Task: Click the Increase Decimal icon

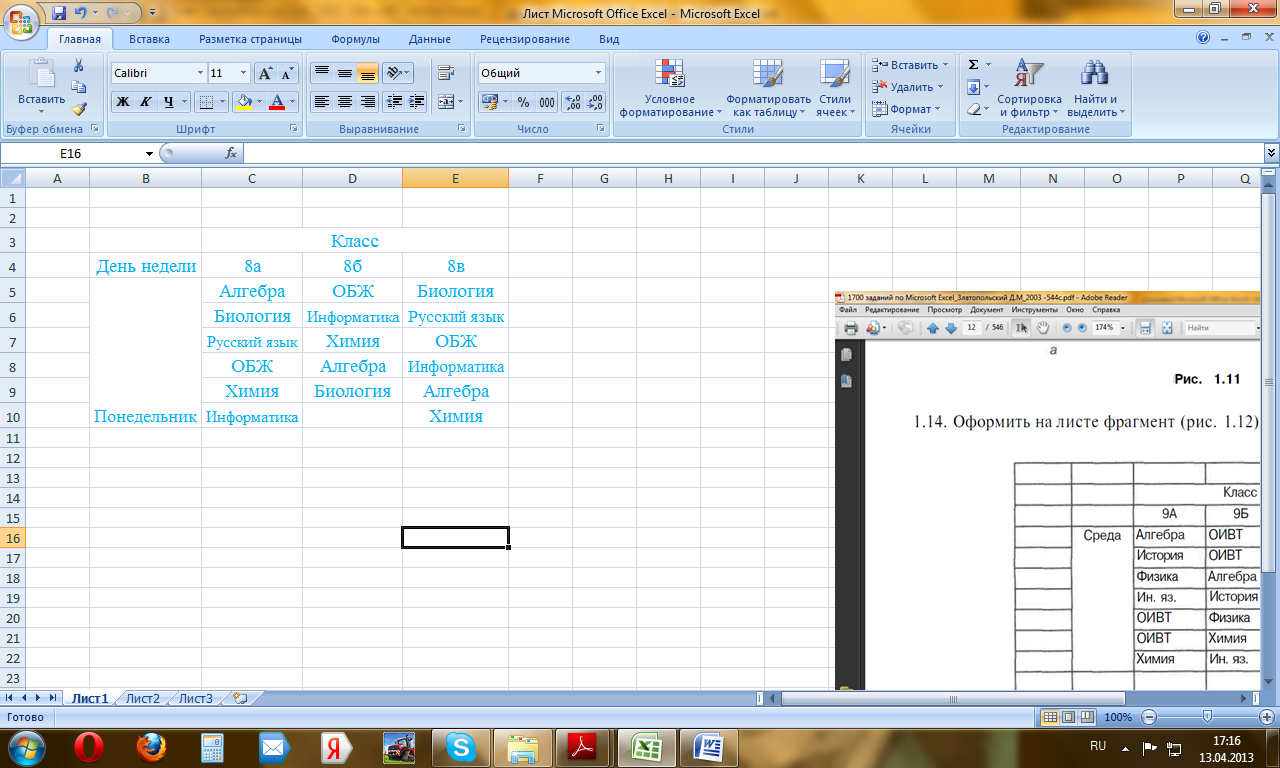Action: point(573,102)
